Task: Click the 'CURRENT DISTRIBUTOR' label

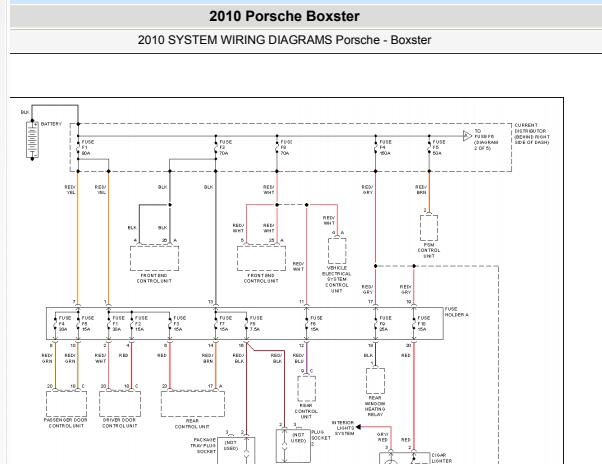Action: click(532, 134)
